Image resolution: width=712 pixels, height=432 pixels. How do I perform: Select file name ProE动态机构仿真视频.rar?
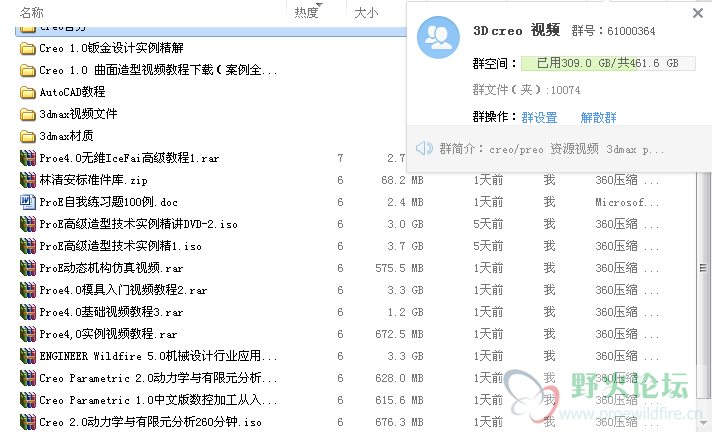pos(111,268)
